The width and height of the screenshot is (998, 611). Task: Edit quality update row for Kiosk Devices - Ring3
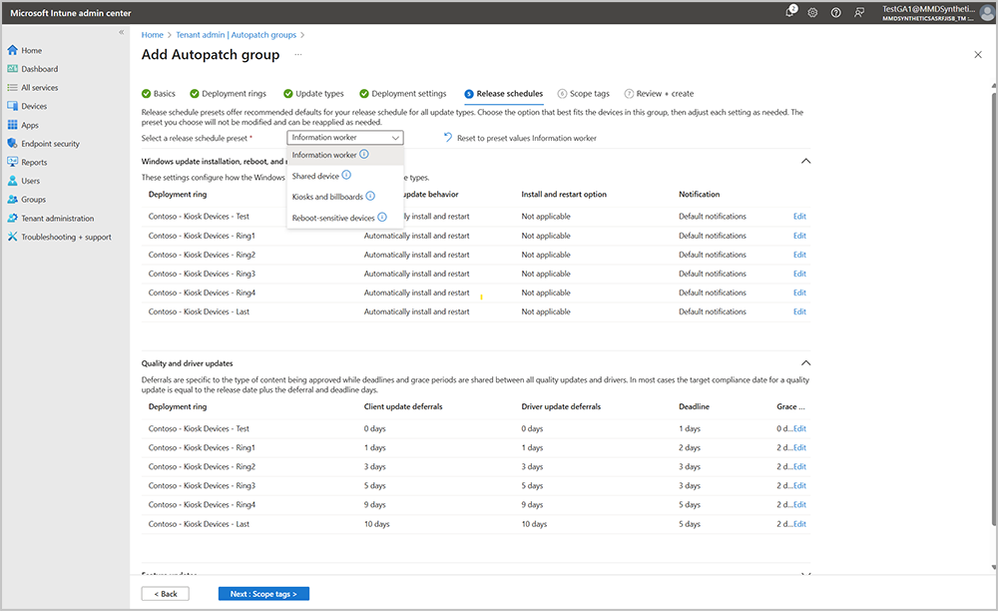click(799, 486)
